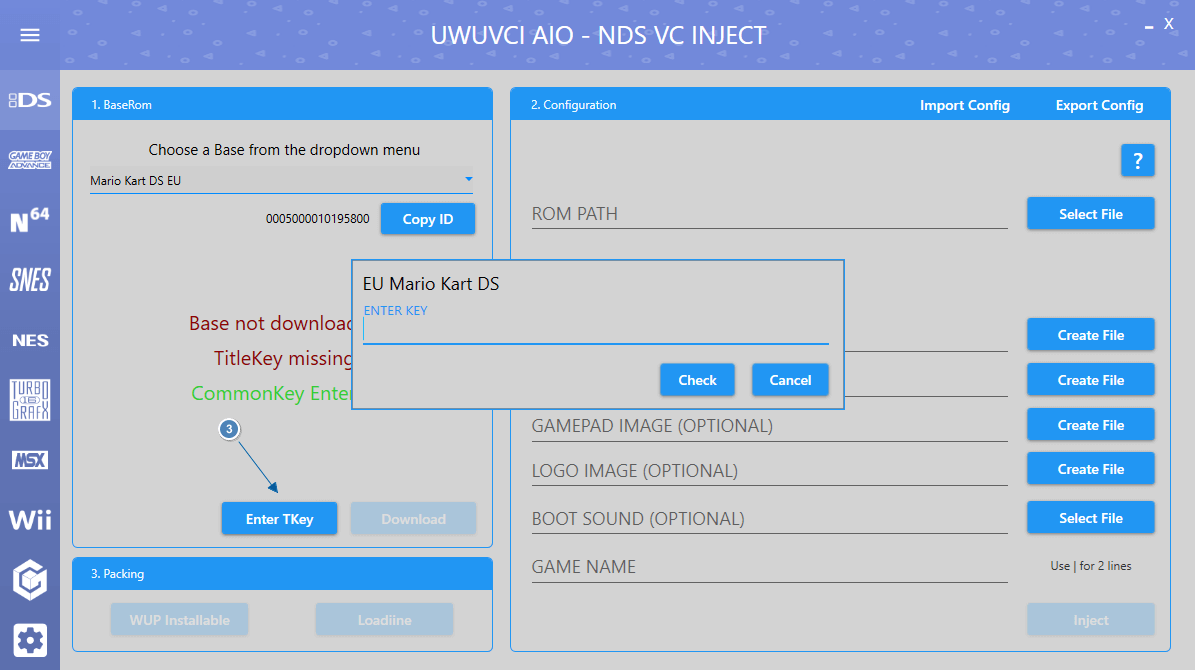Choose the SNES console icon
This screenshot has width=1195, height=670.
point(30,280)
